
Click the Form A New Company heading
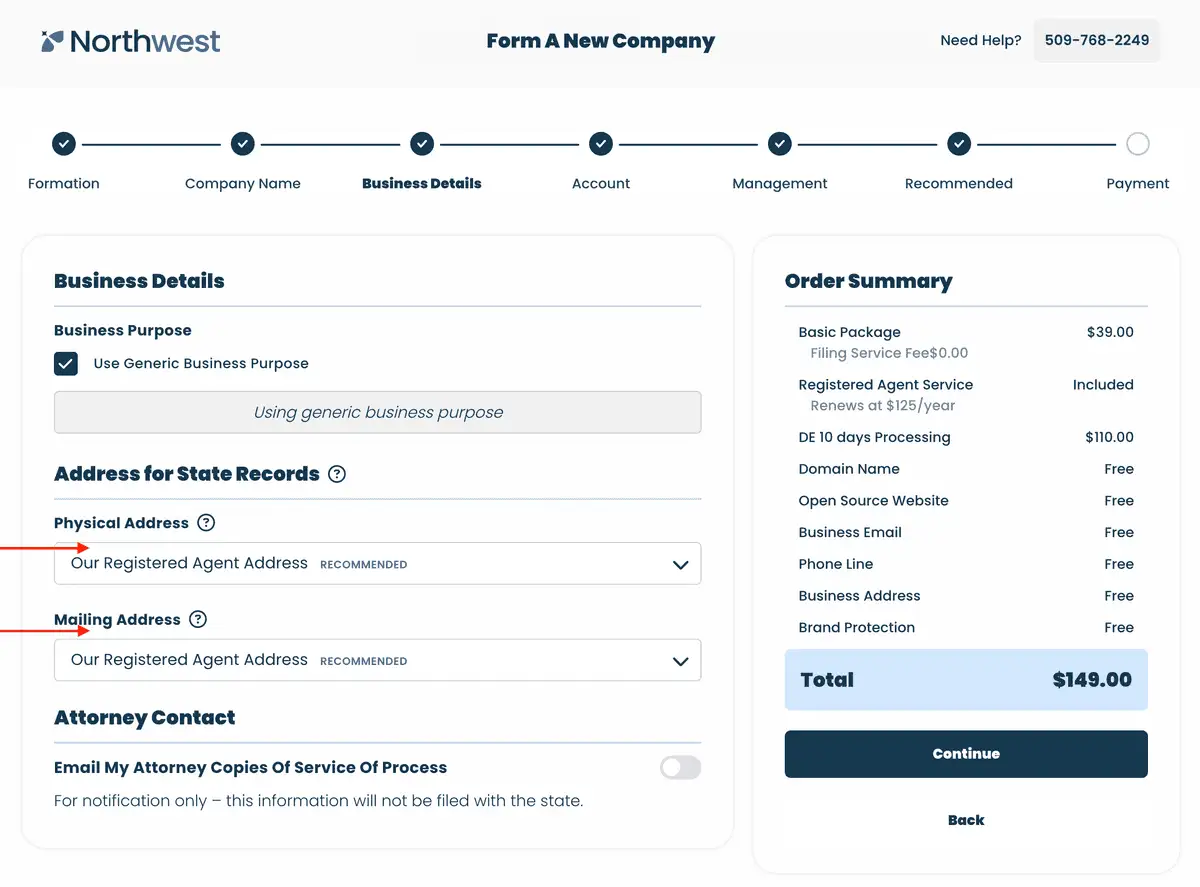tap(600, 41)
